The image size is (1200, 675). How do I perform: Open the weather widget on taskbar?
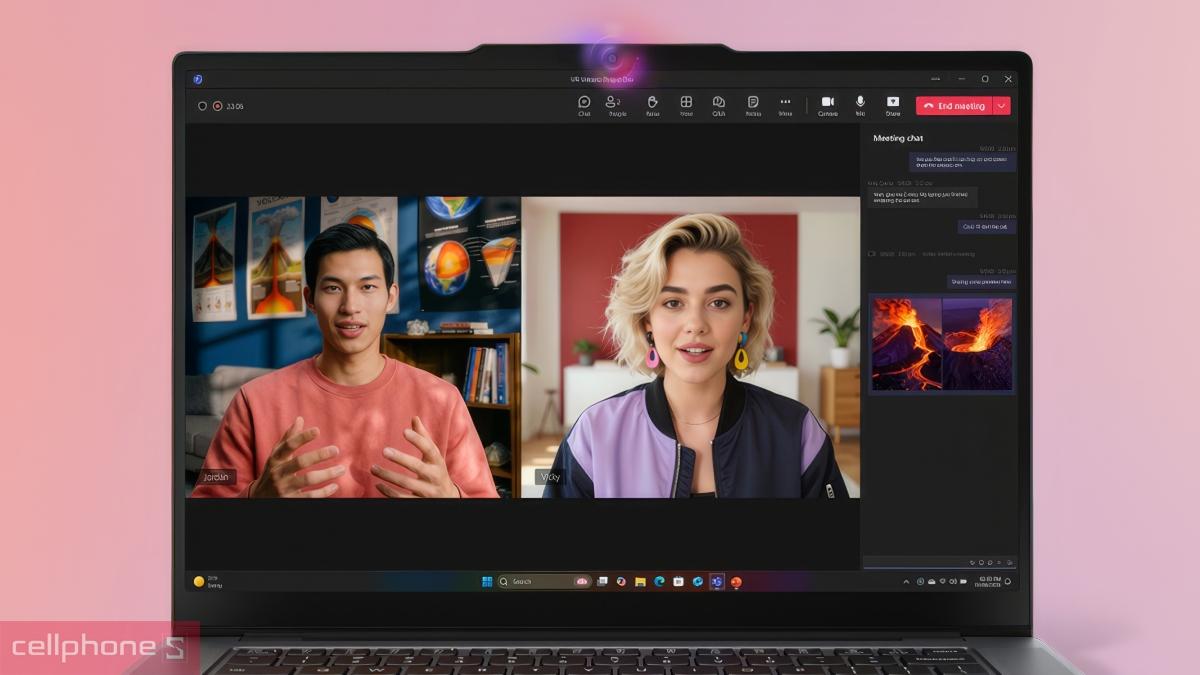(208, 581)
